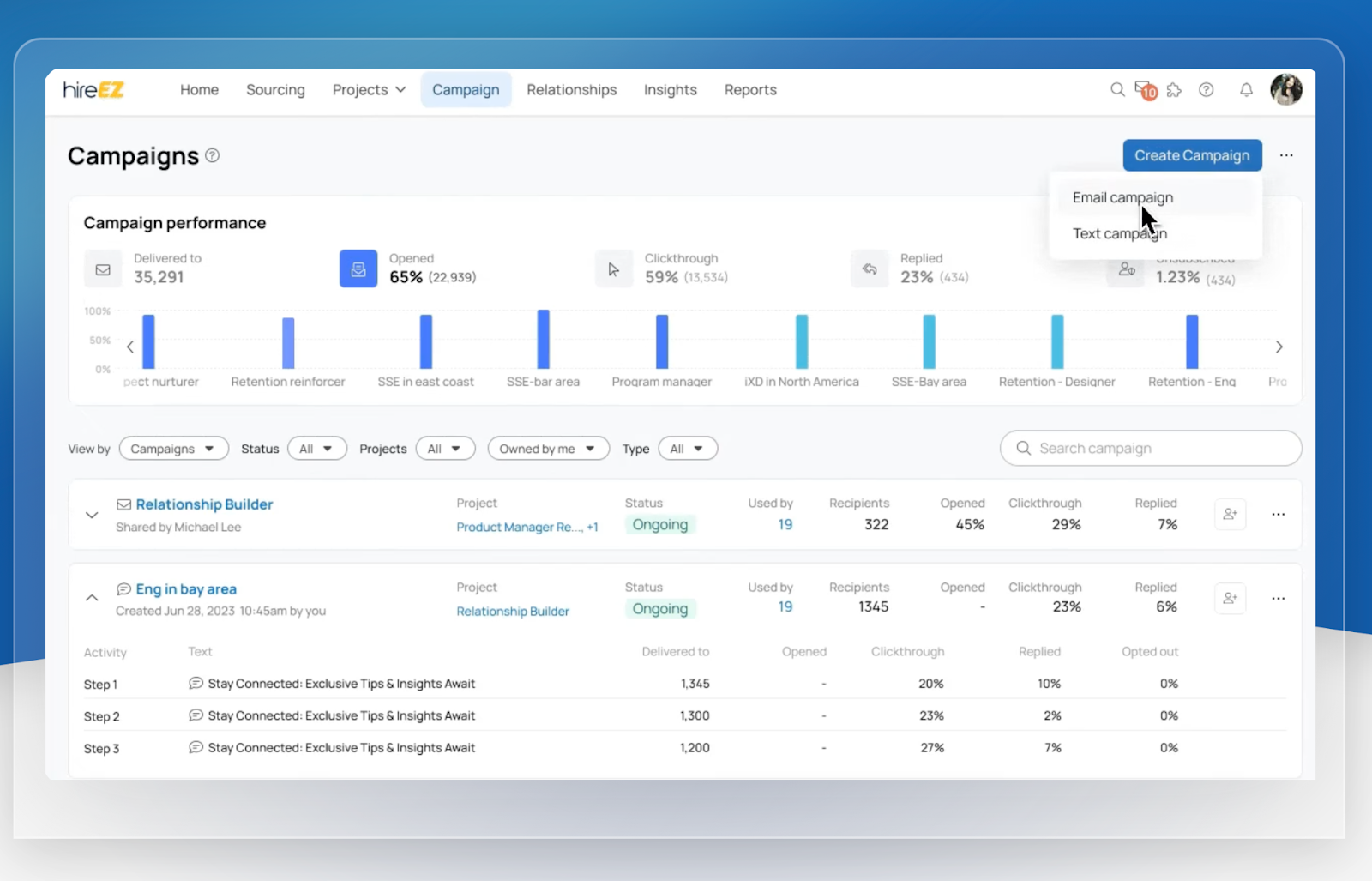Viewport: 1372px width, 881px height.
Task: Select Email campaign from the menu
Action: coord(1122,196)
